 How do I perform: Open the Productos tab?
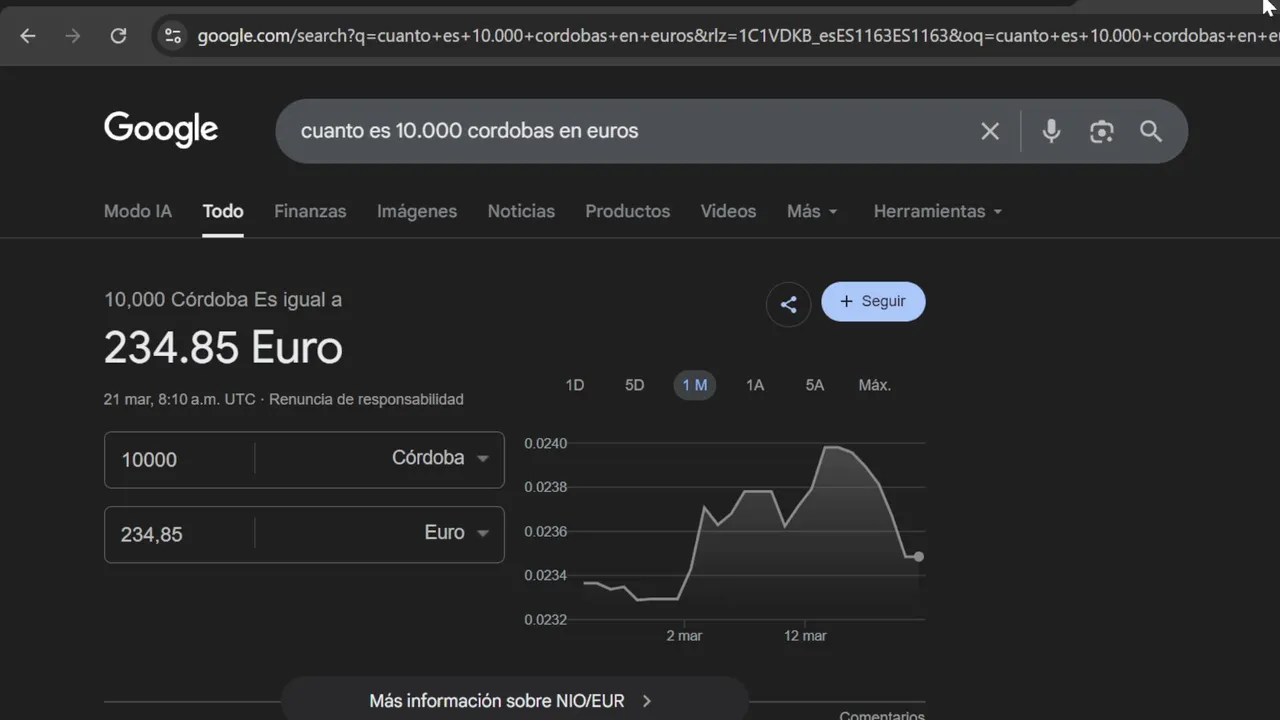click(x=628, y=211)
